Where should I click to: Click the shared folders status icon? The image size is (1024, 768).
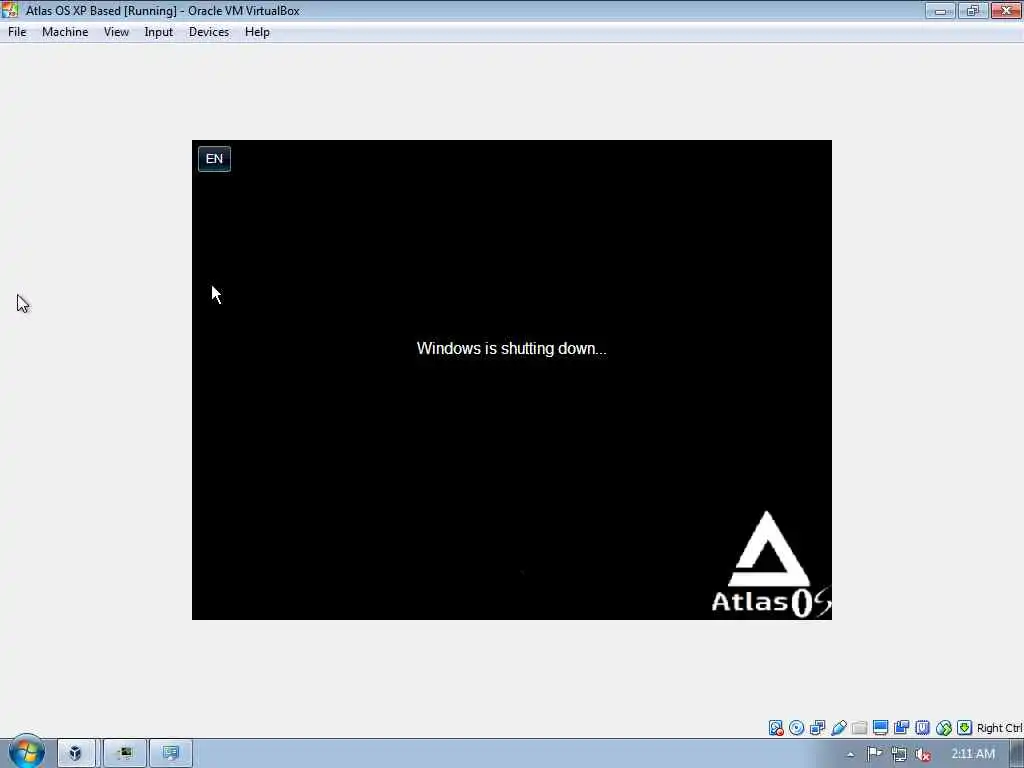tap(859, 728)
